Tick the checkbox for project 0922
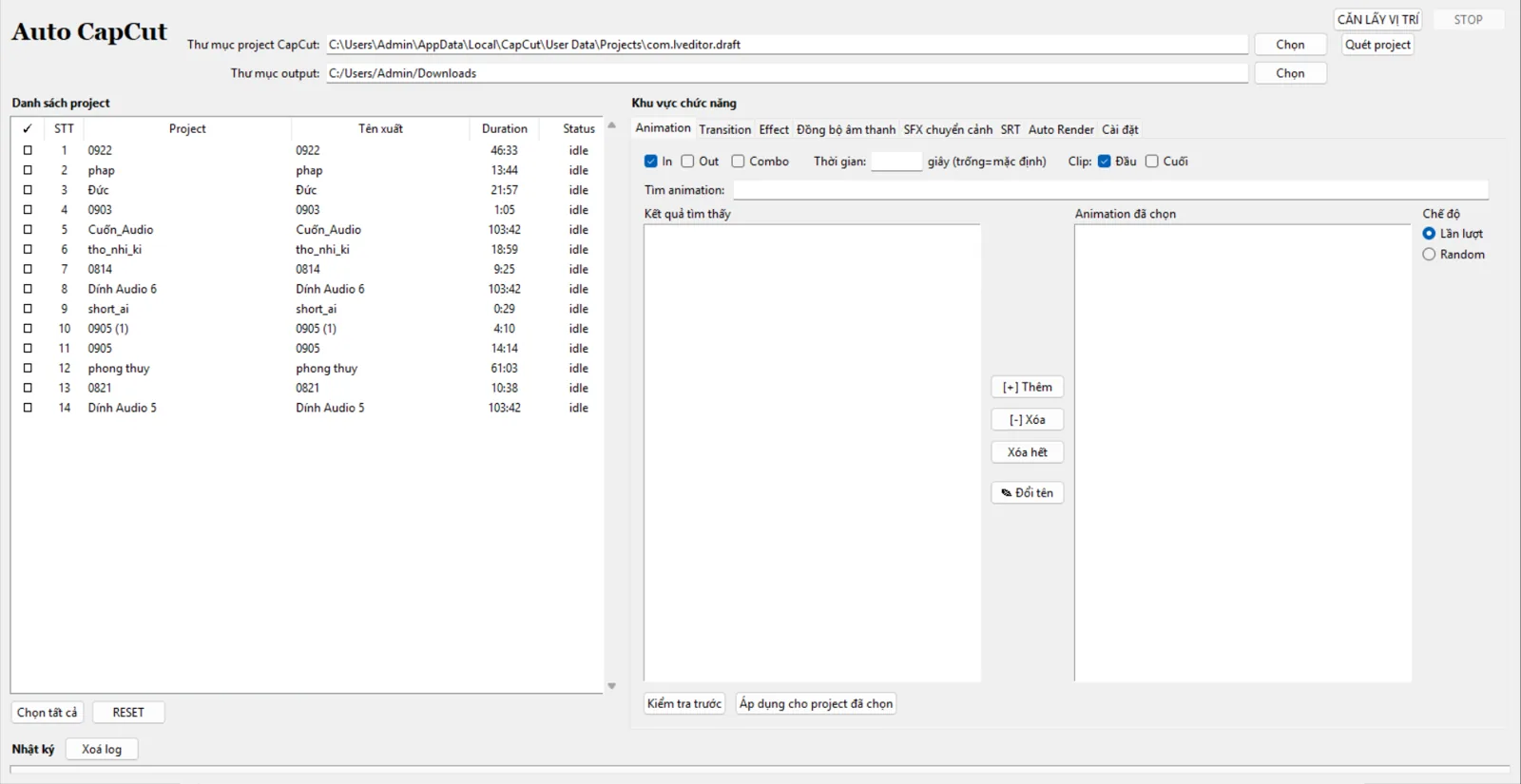Image resolution: width=1521 pixels, height=784 pixels. pyautogui.click(x=28, y=150)
